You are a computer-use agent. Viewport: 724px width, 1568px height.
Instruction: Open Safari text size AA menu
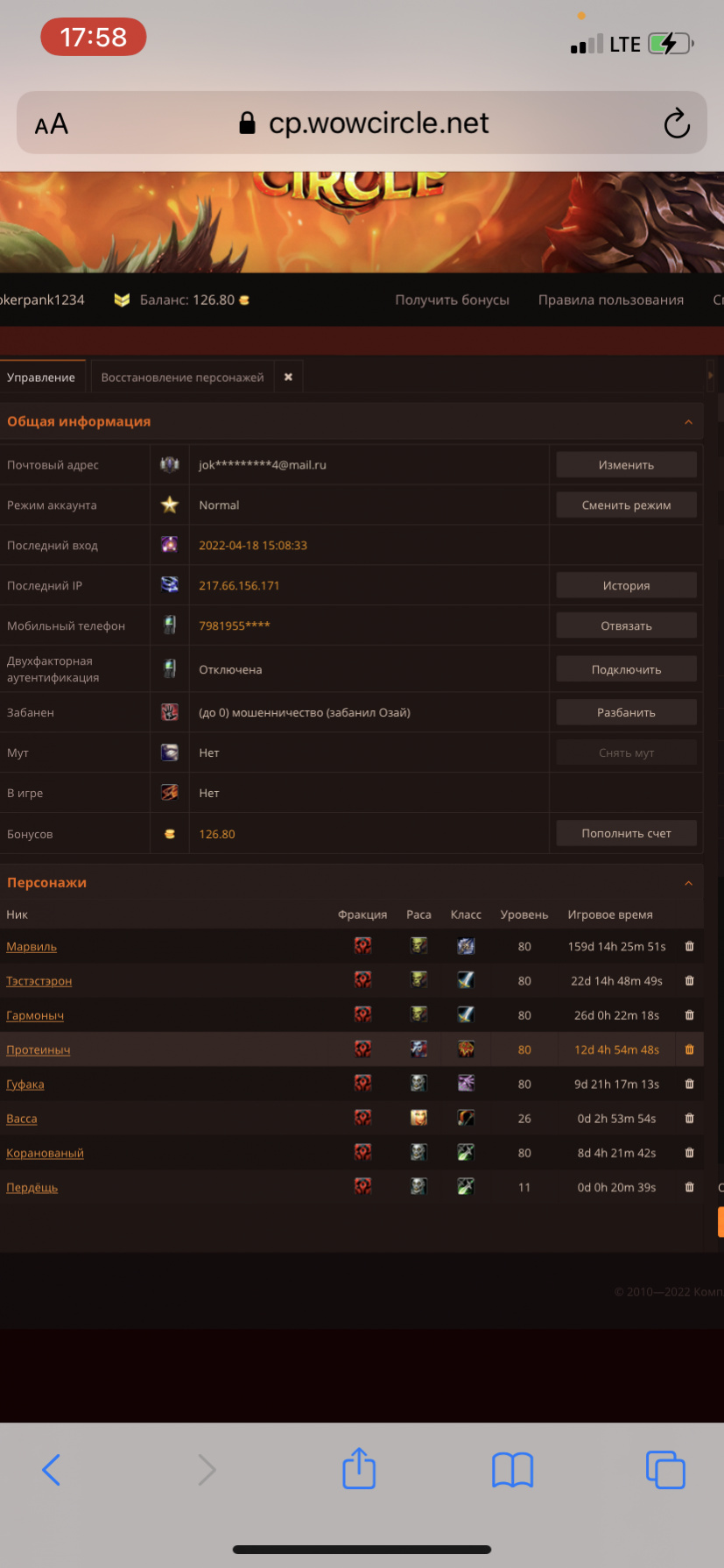[x=52, y=124]
